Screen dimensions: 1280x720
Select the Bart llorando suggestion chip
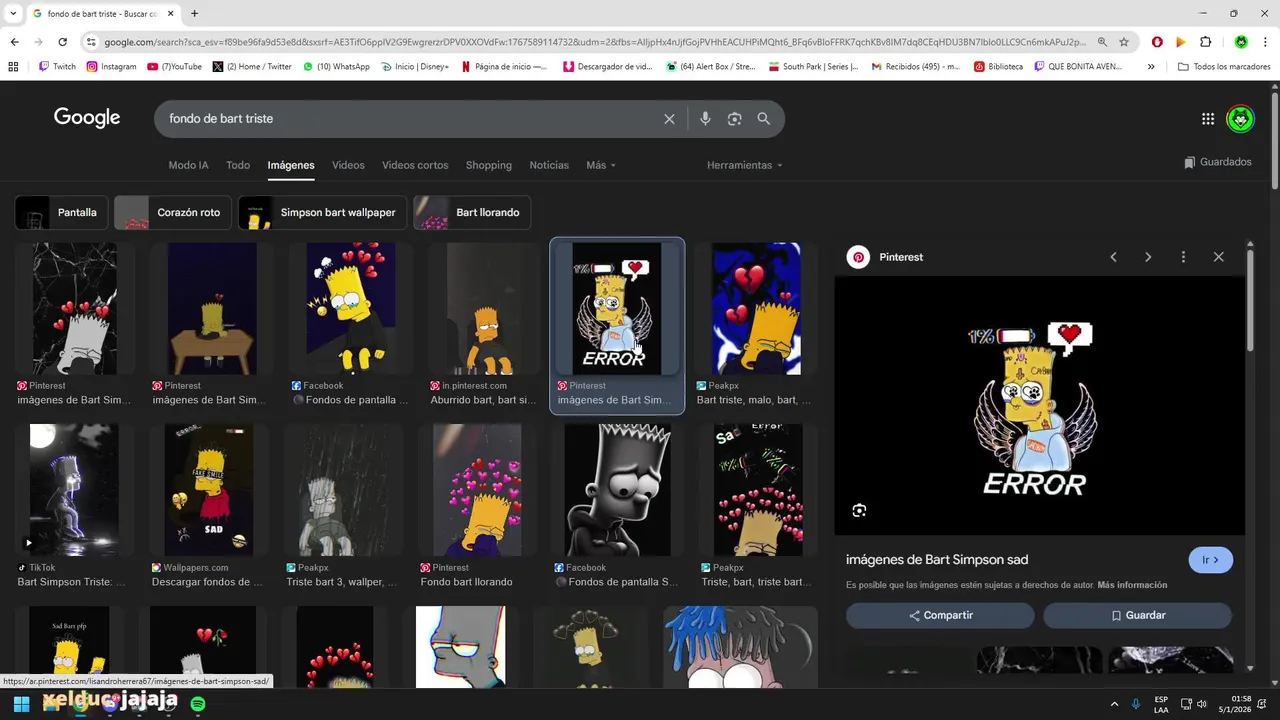point(472,212)
